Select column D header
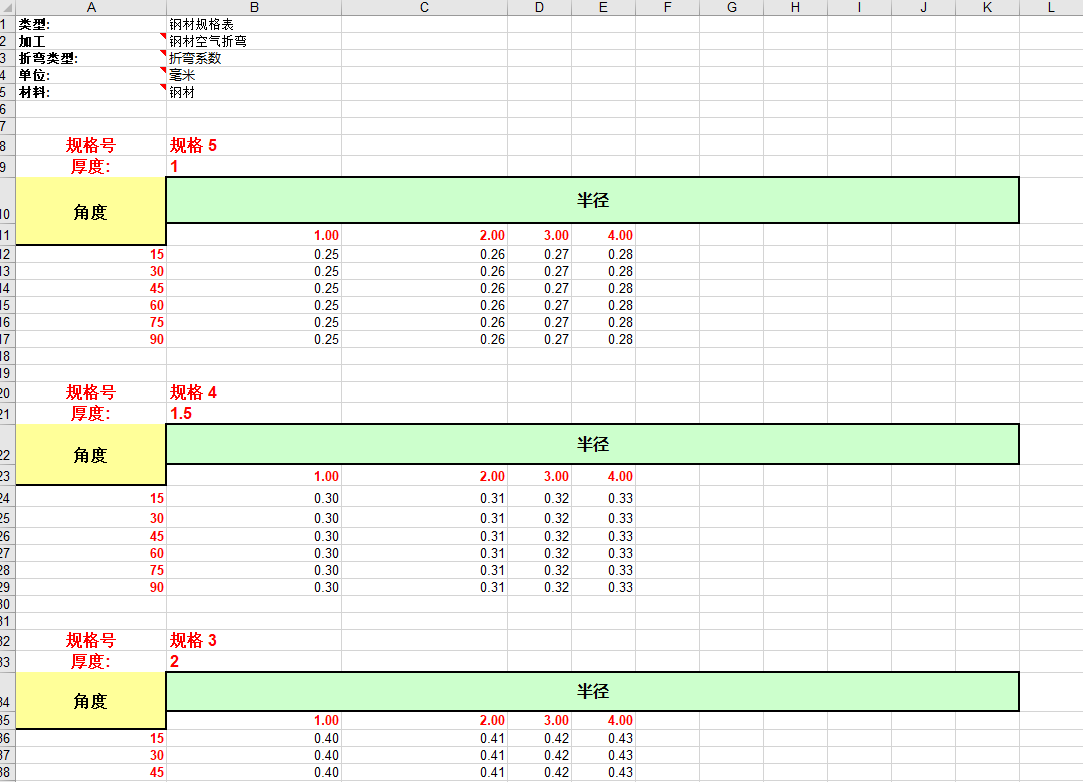 tap(539, 8)
